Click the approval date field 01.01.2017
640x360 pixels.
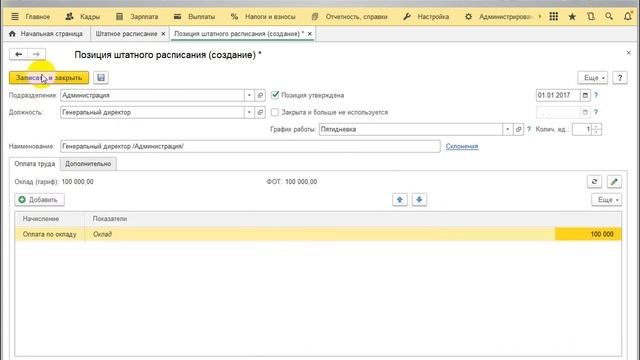click(x=558, y=95)
